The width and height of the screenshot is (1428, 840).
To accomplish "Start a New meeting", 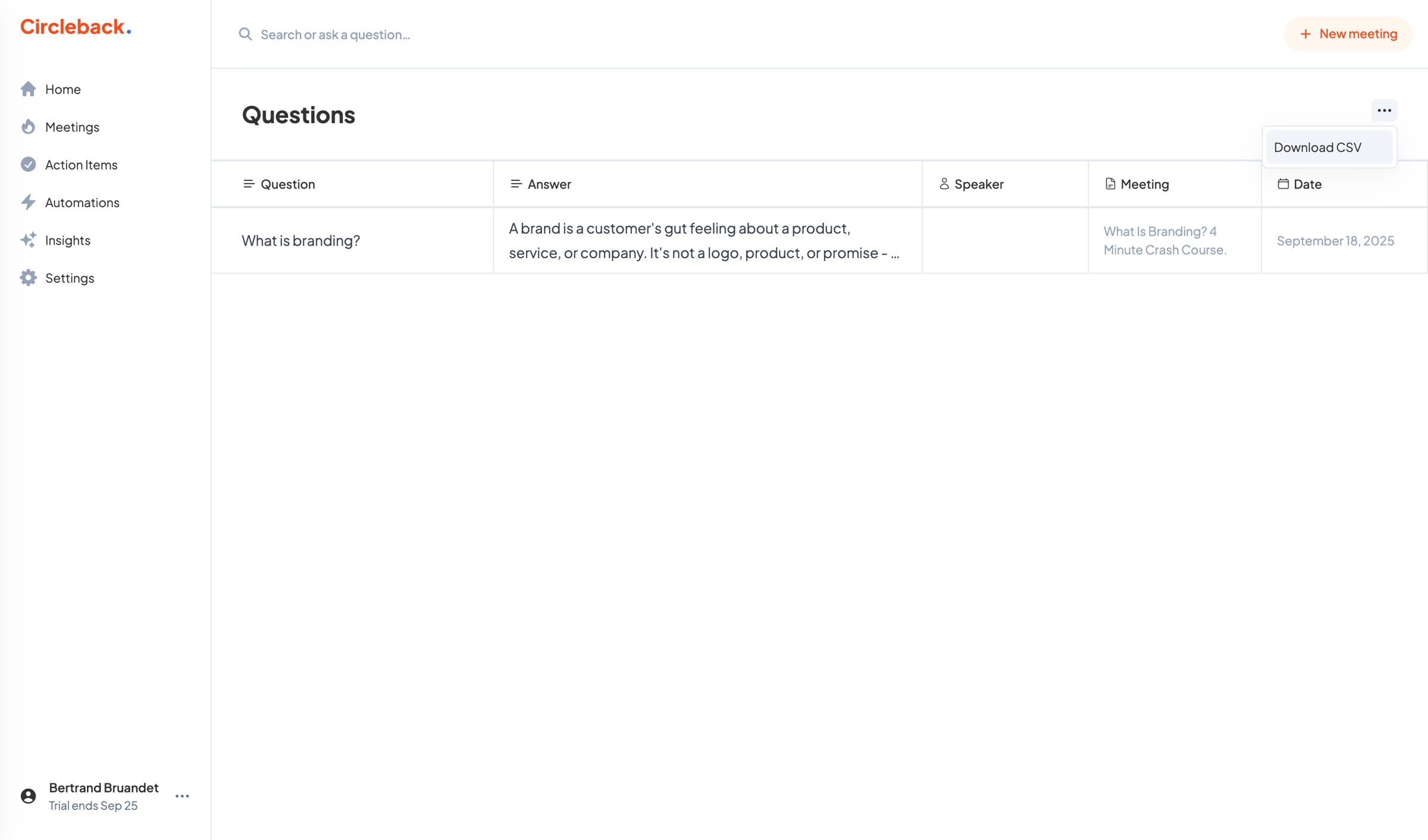I will pos(1348,34).
